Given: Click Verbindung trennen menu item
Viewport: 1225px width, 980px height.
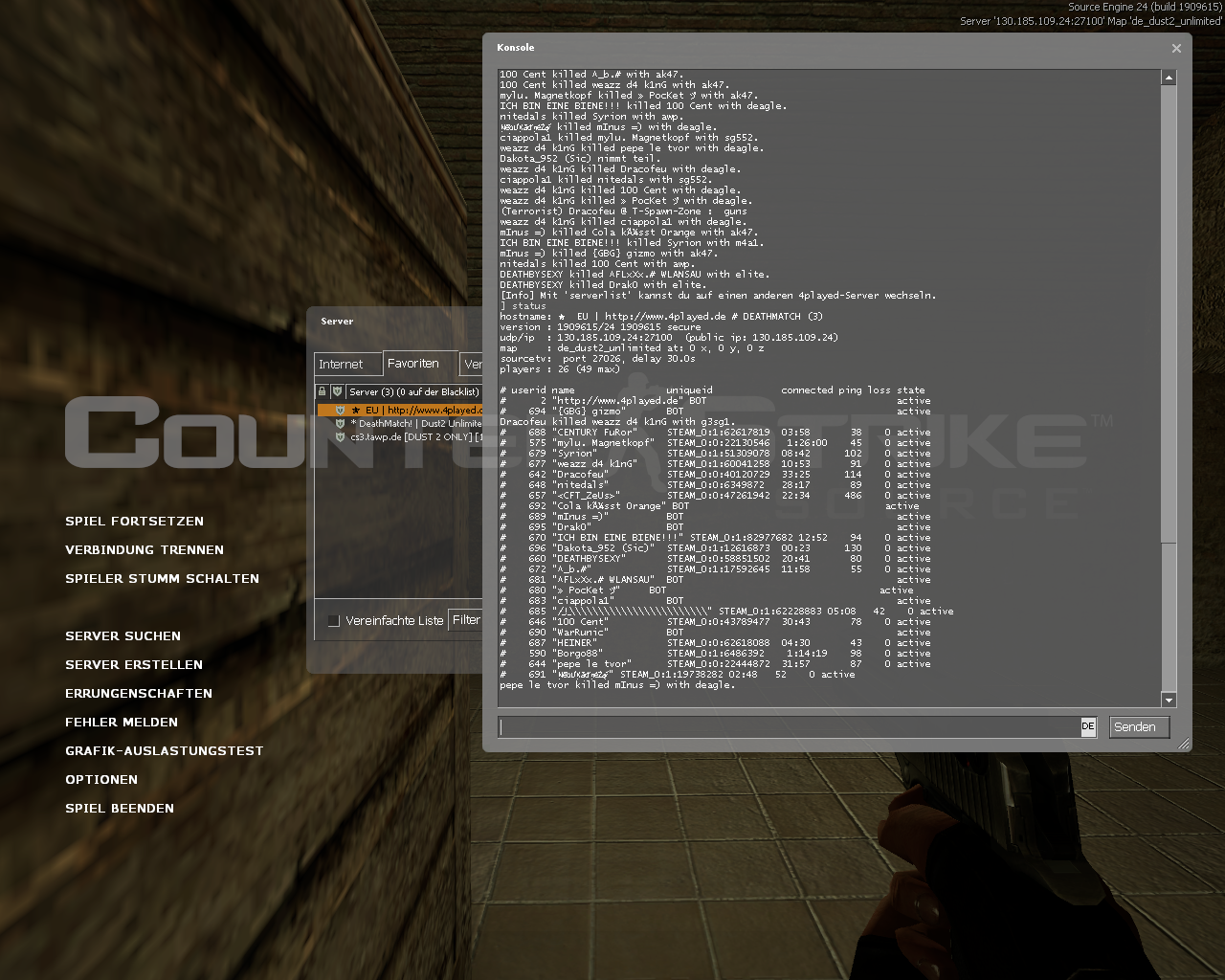Looking at the screenshot, I should [x=145, y=550].
